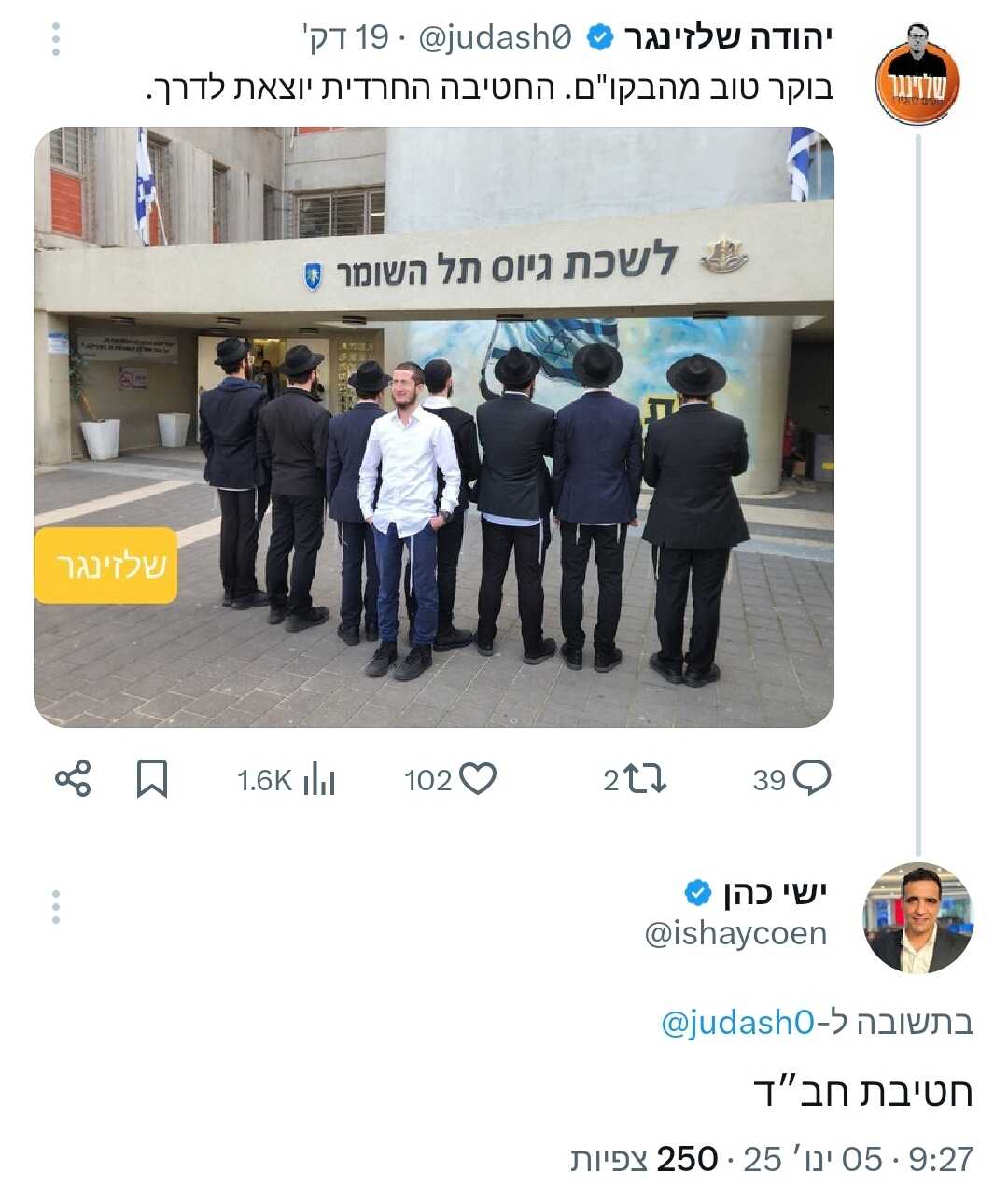The width and height of the screenshot is (1008, 1200).
Task: Expand the three-dot menu on Shlezinger's tweet
Action: coord(56,38)
